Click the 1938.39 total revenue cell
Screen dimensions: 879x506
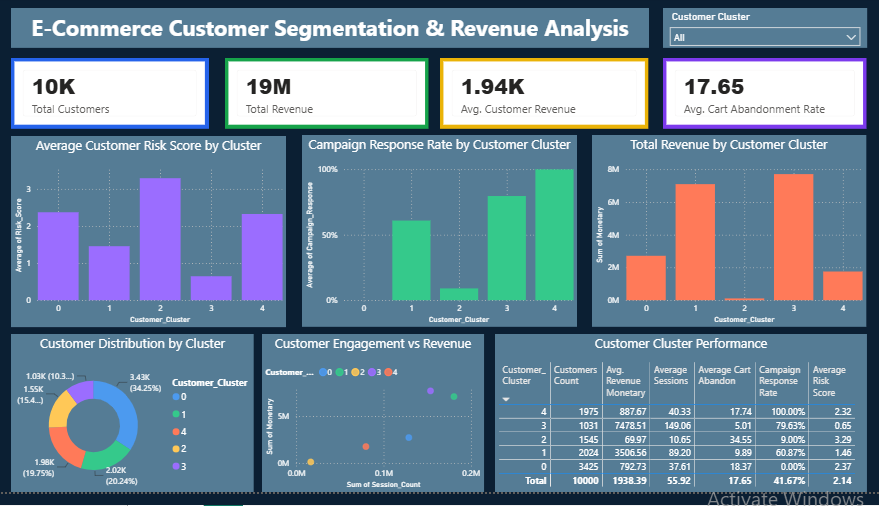(628, 481)
